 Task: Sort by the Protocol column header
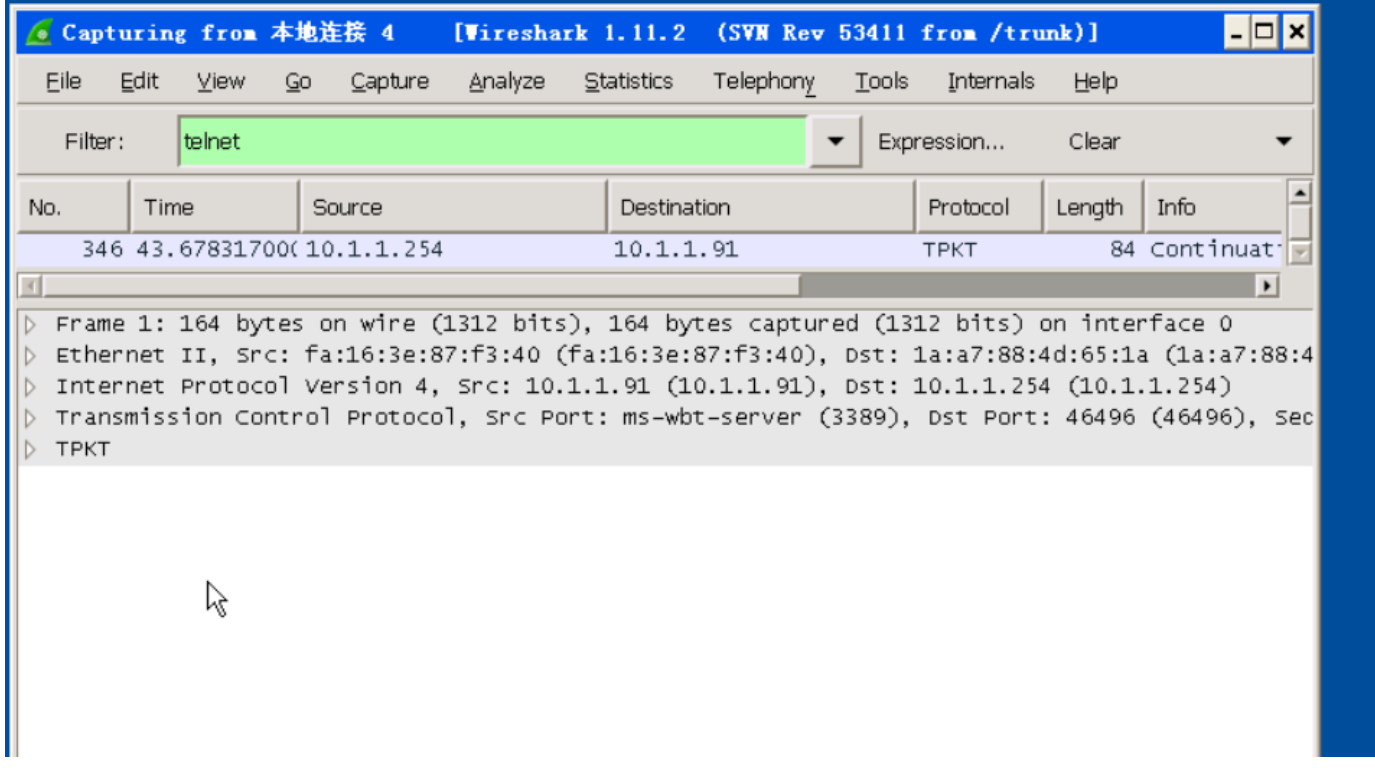pos(980,207)
